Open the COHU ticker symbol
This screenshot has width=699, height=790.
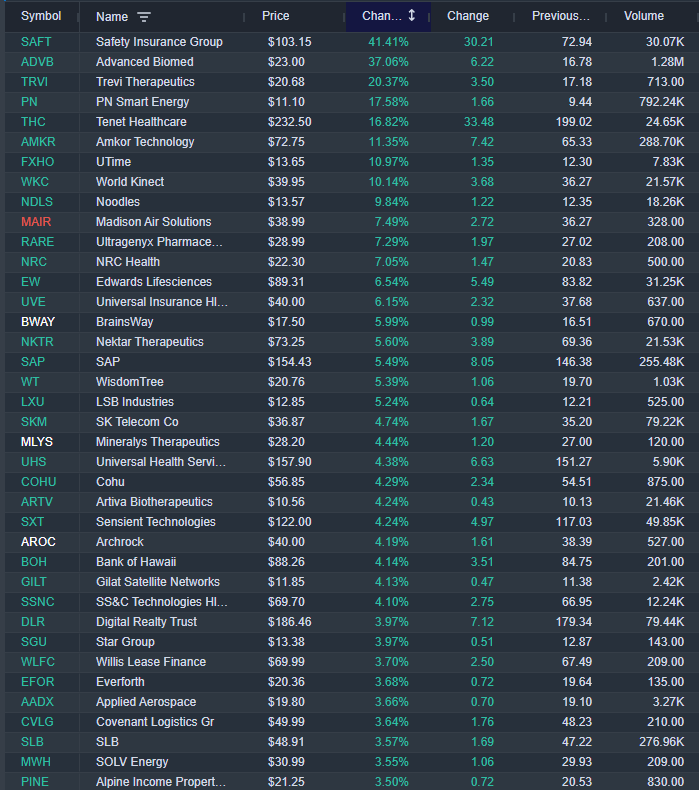[38, 482]
